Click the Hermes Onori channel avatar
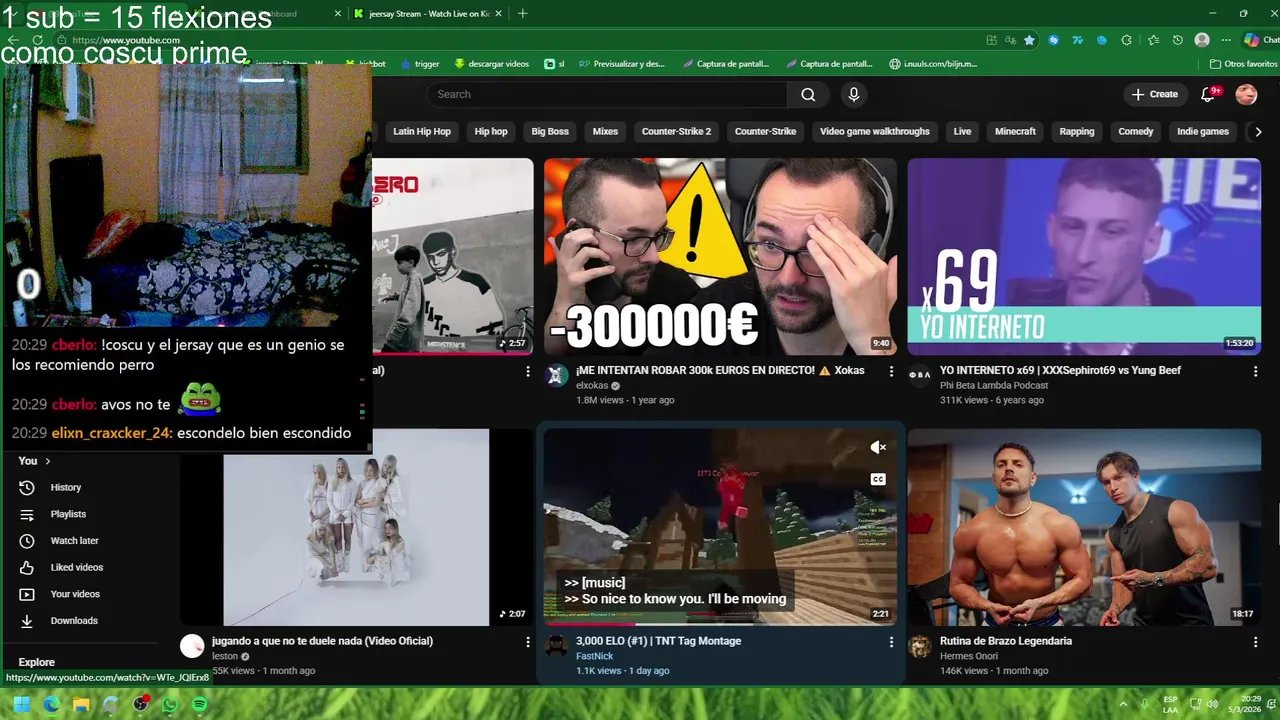 pos(919,647)
